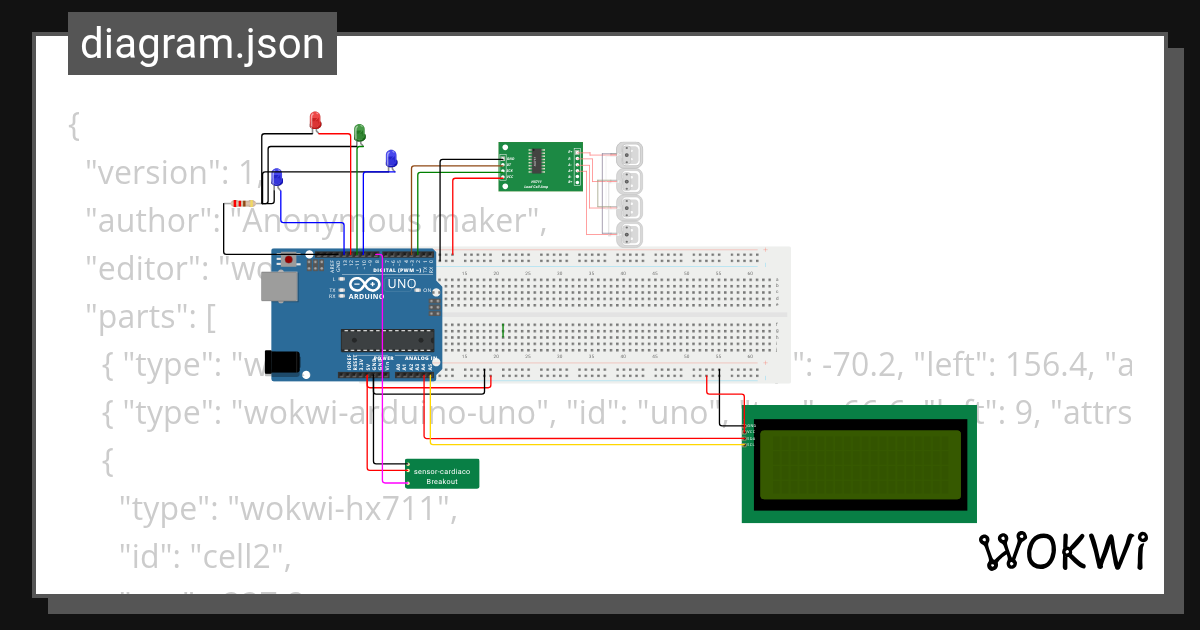Image resolution: width=1200 pixels, height=630 pixels.
Task: Open the Wokwi homepage via the logo
Action: [1063, 549]
